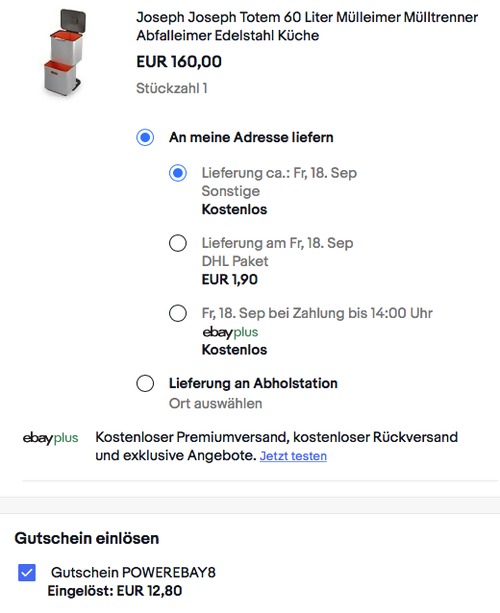Image resolution: width=500 pixels, height=613 pixels.
Task: Choose the free Sonstige delivery radio button
Action: click(178, 173)
